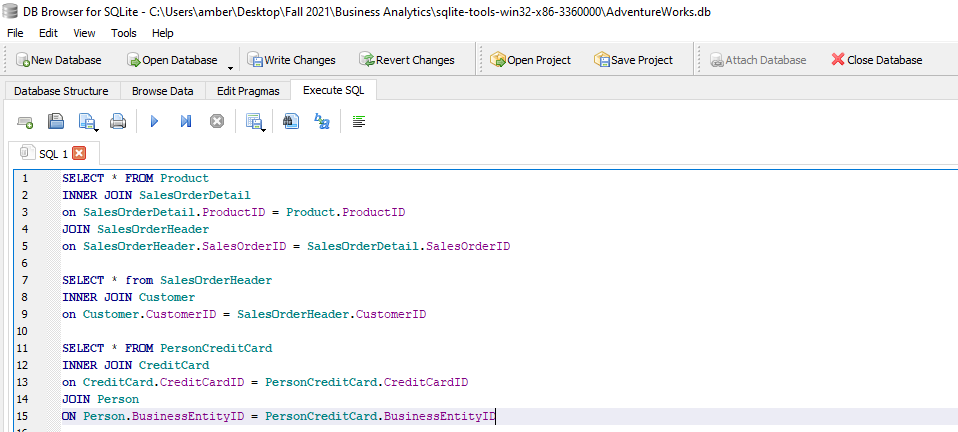
Task: Click Open Project button
Action: tap(530, 60)
